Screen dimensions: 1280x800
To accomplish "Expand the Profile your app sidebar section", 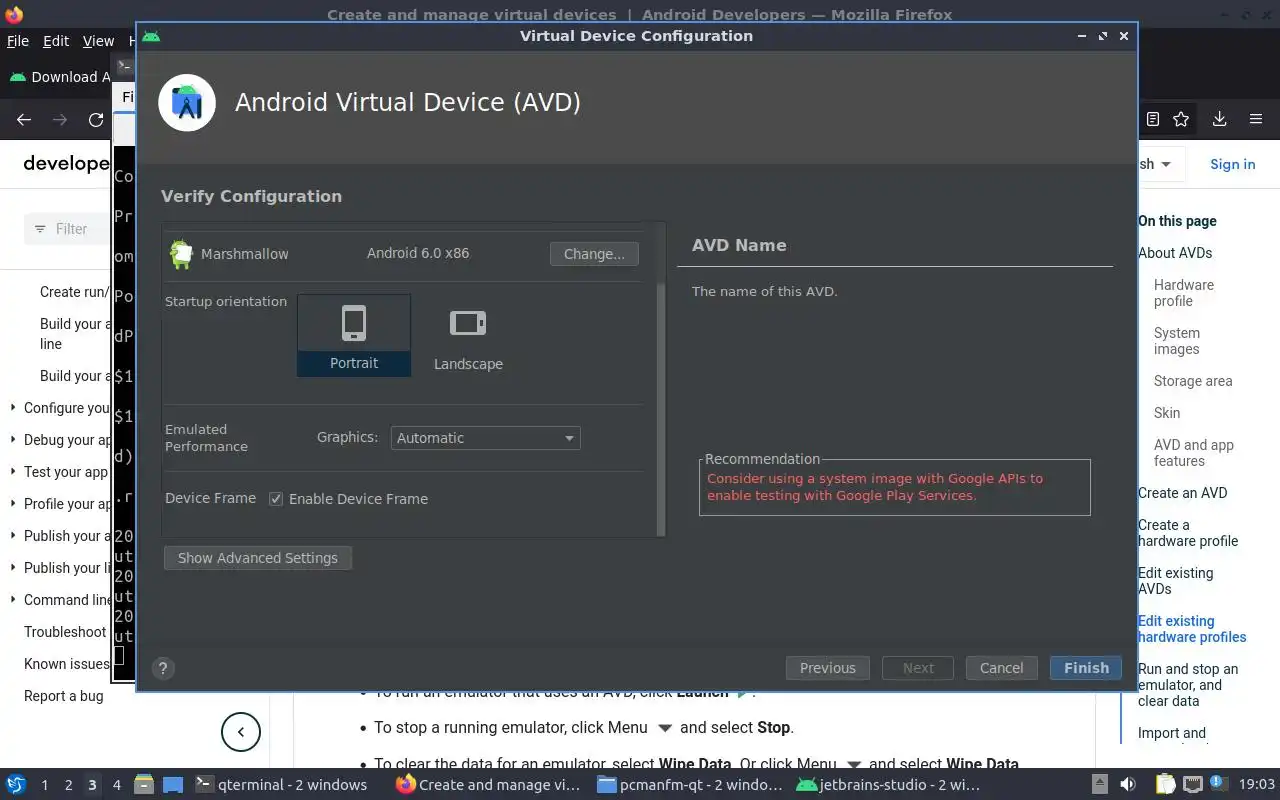I will pos(13,504).
